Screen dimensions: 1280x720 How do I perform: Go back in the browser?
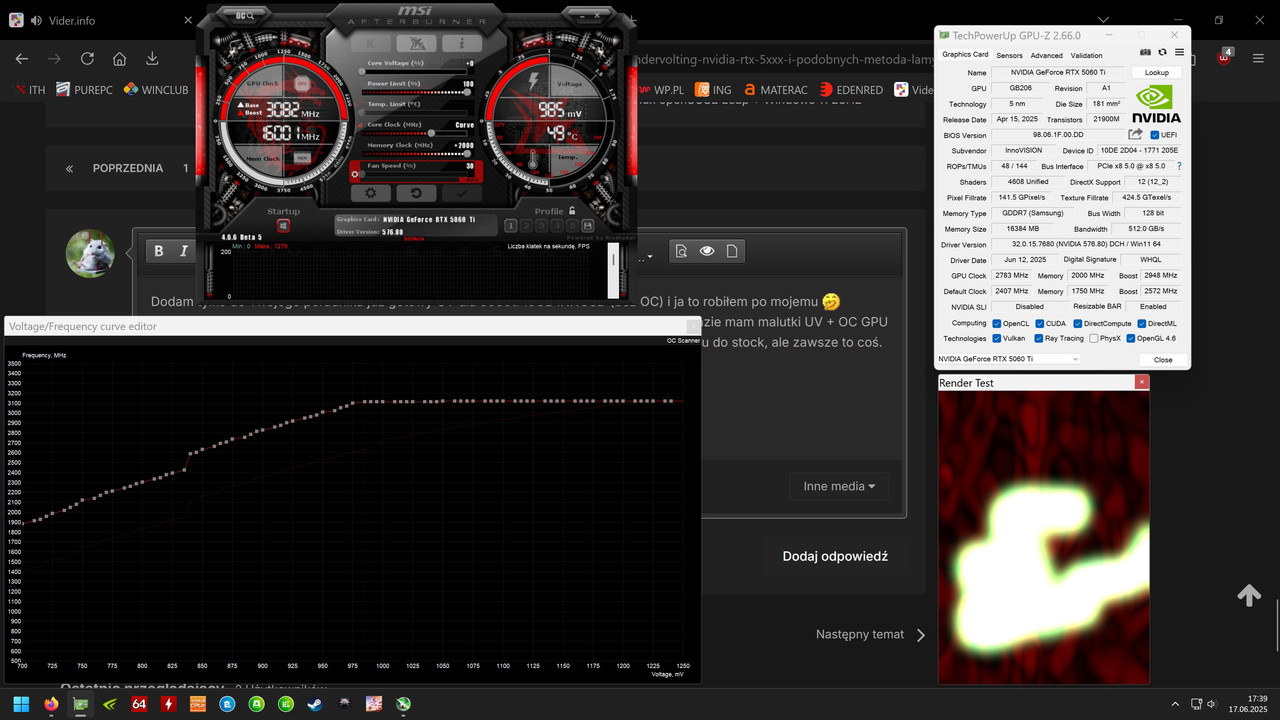click(22, 59)
